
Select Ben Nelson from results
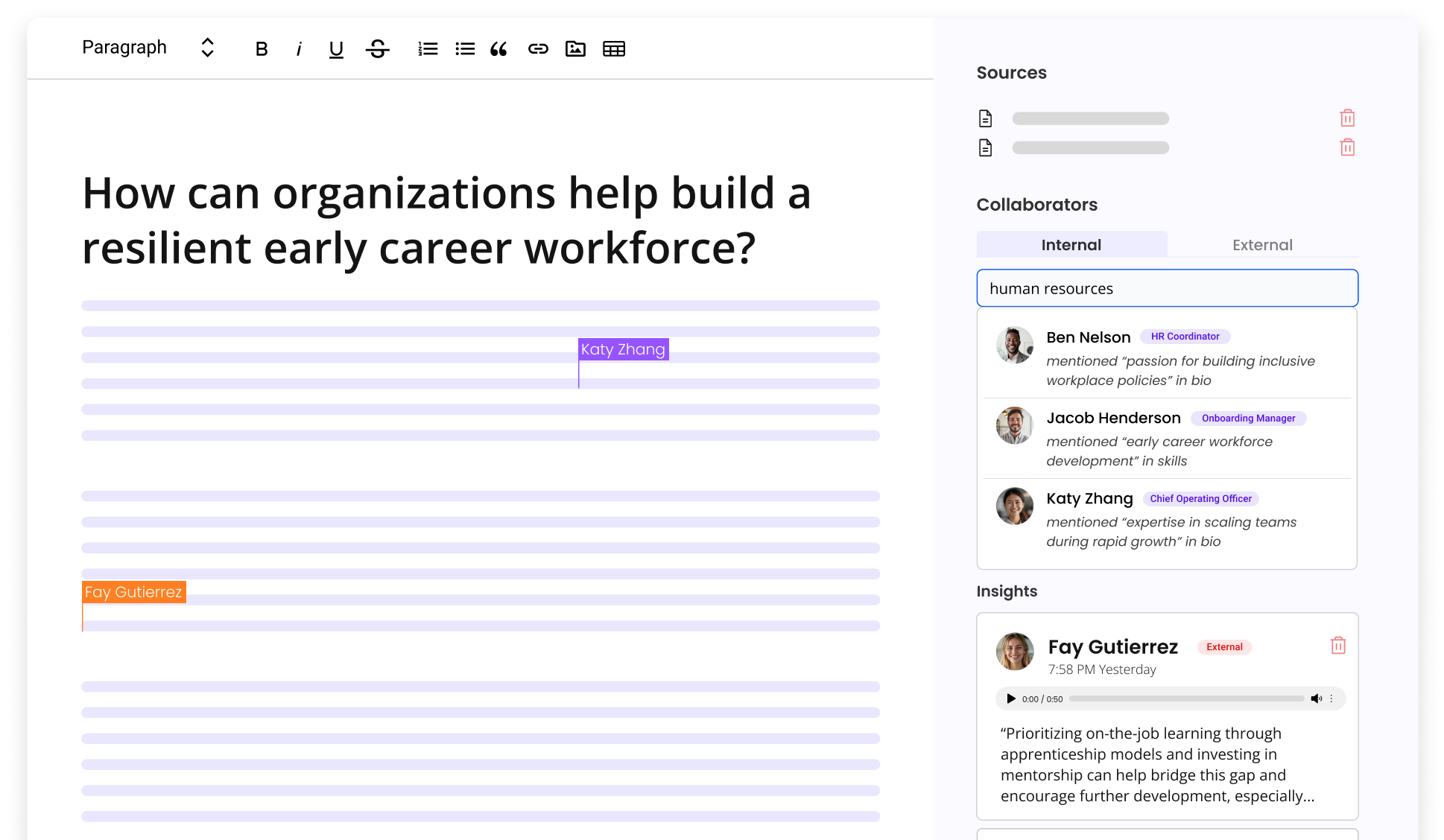click(x=1167, y=358)
